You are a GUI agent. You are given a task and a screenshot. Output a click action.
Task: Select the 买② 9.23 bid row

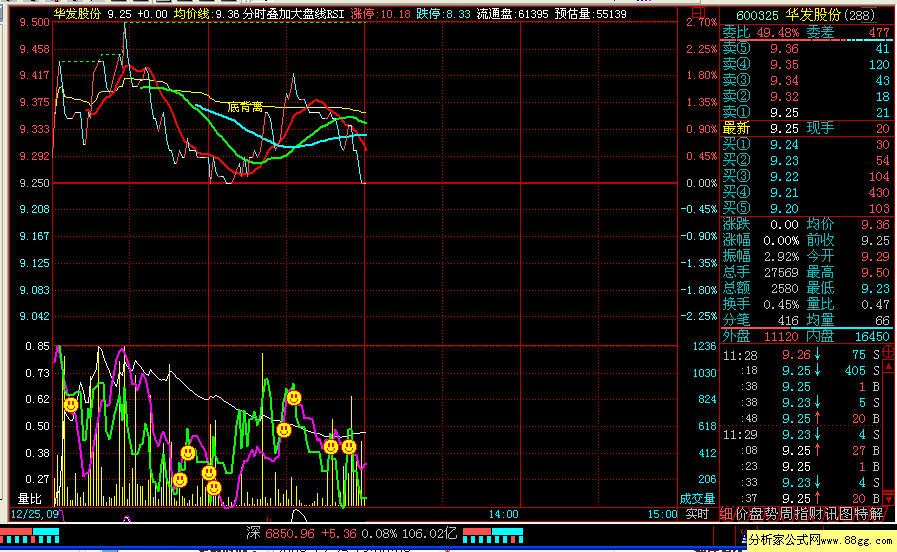(x=806, y=161)
